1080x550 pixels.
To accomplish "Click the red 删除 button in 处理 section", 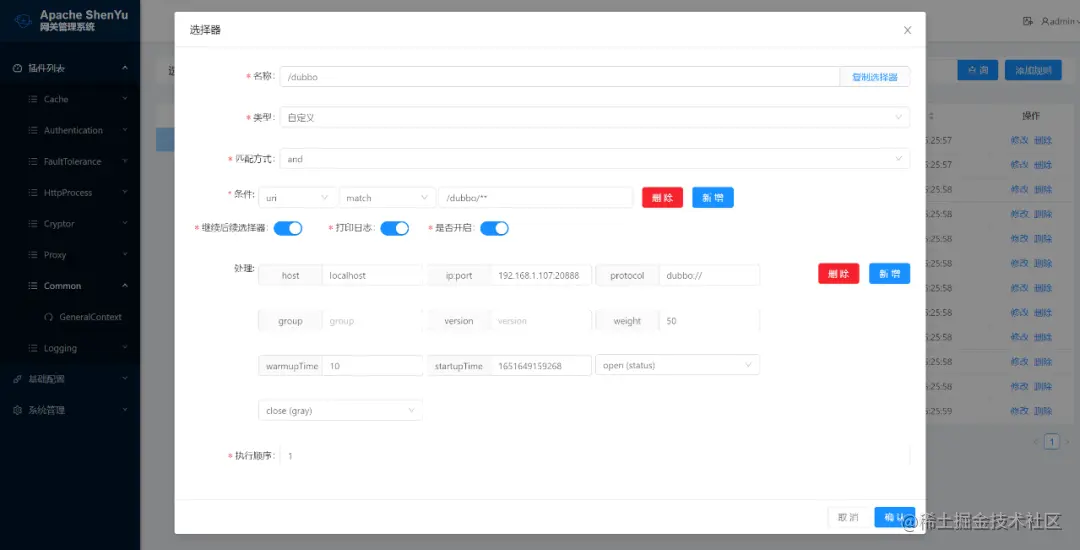I will pos(838,273).
